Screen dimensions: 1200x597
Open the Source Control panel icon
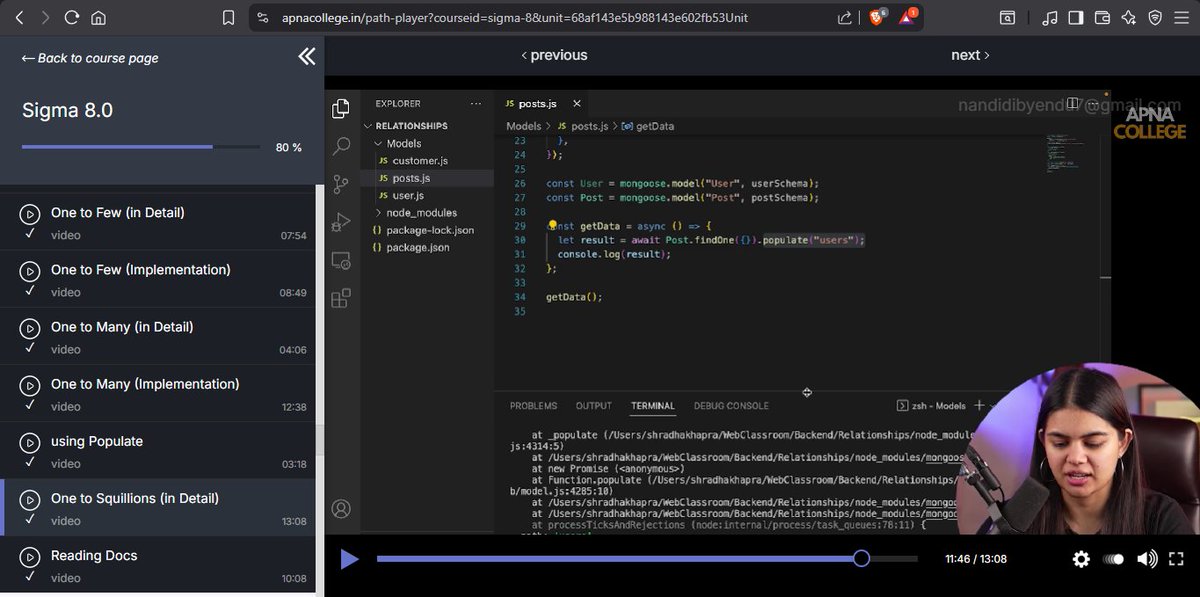click(x=341, y=184)
